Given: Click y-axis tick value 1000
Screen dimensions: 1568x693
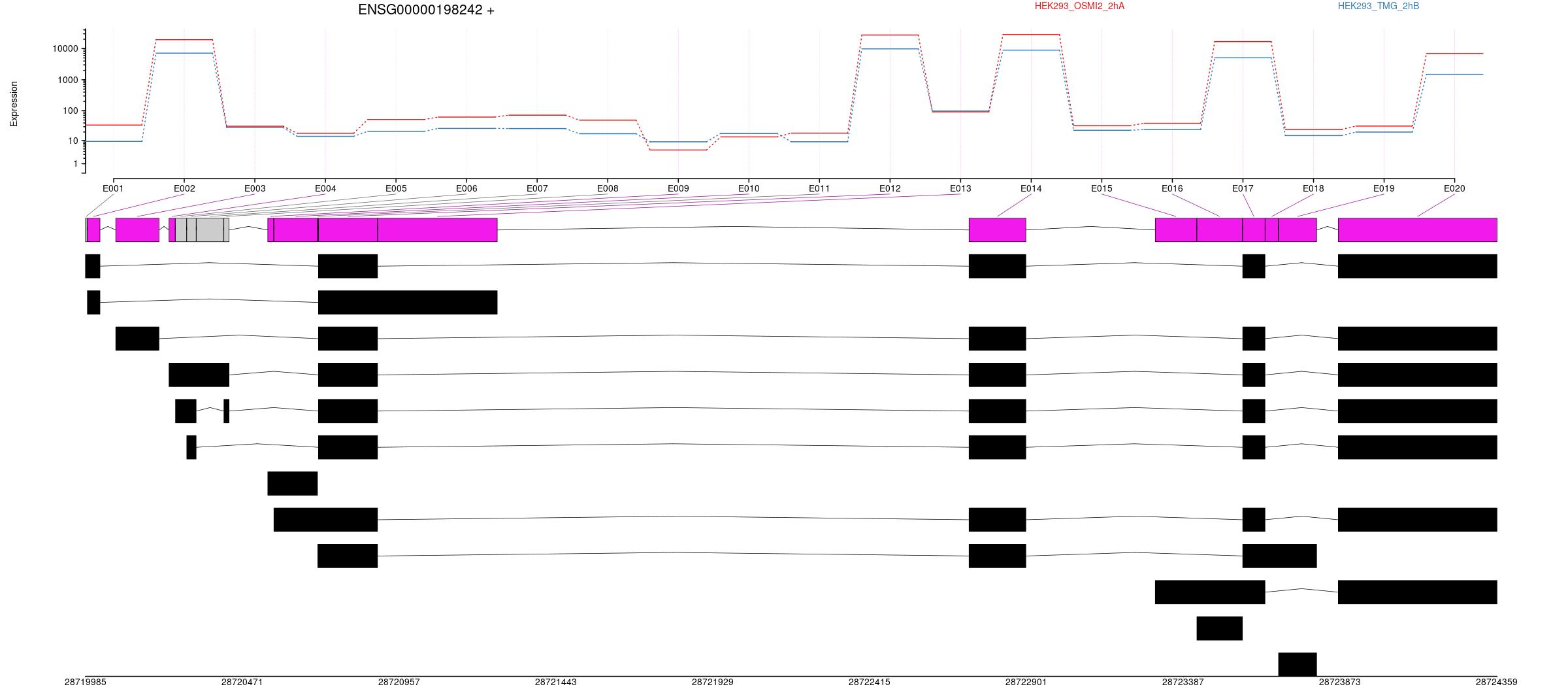Looking at the screenshot, I should (x=68, y=80).
